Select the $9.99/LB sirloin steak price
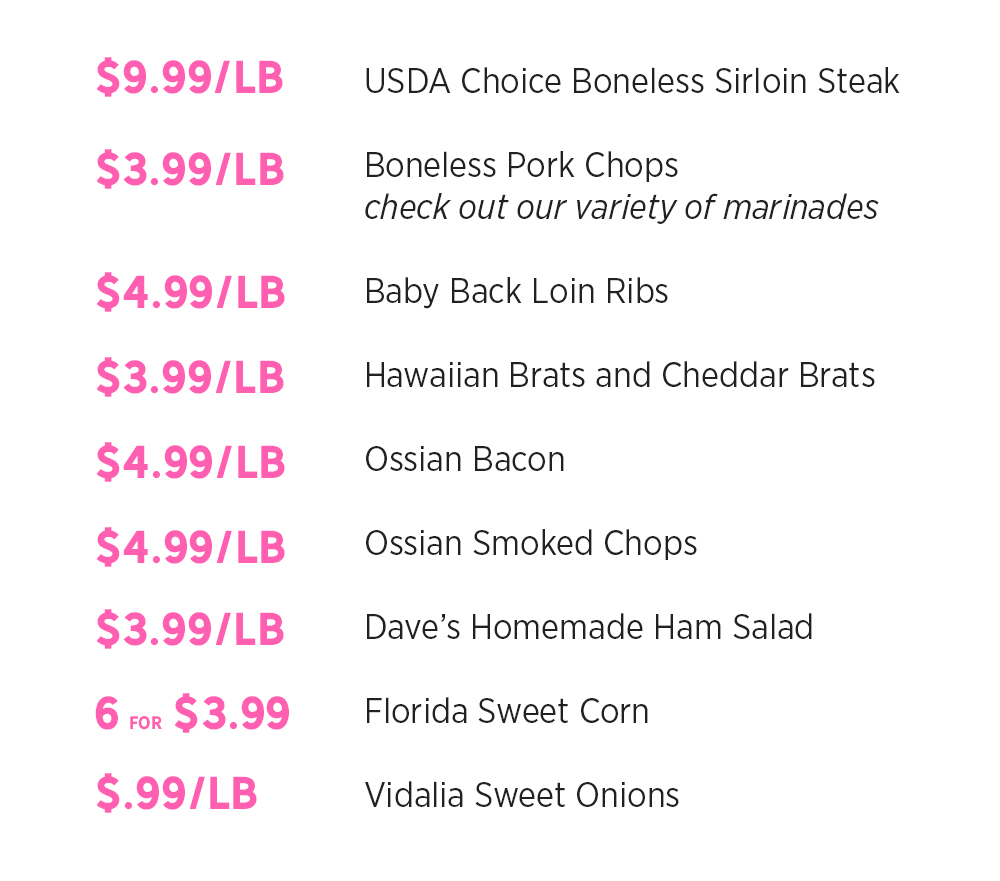Viewport: 1000px width, 881px height. 190,79
